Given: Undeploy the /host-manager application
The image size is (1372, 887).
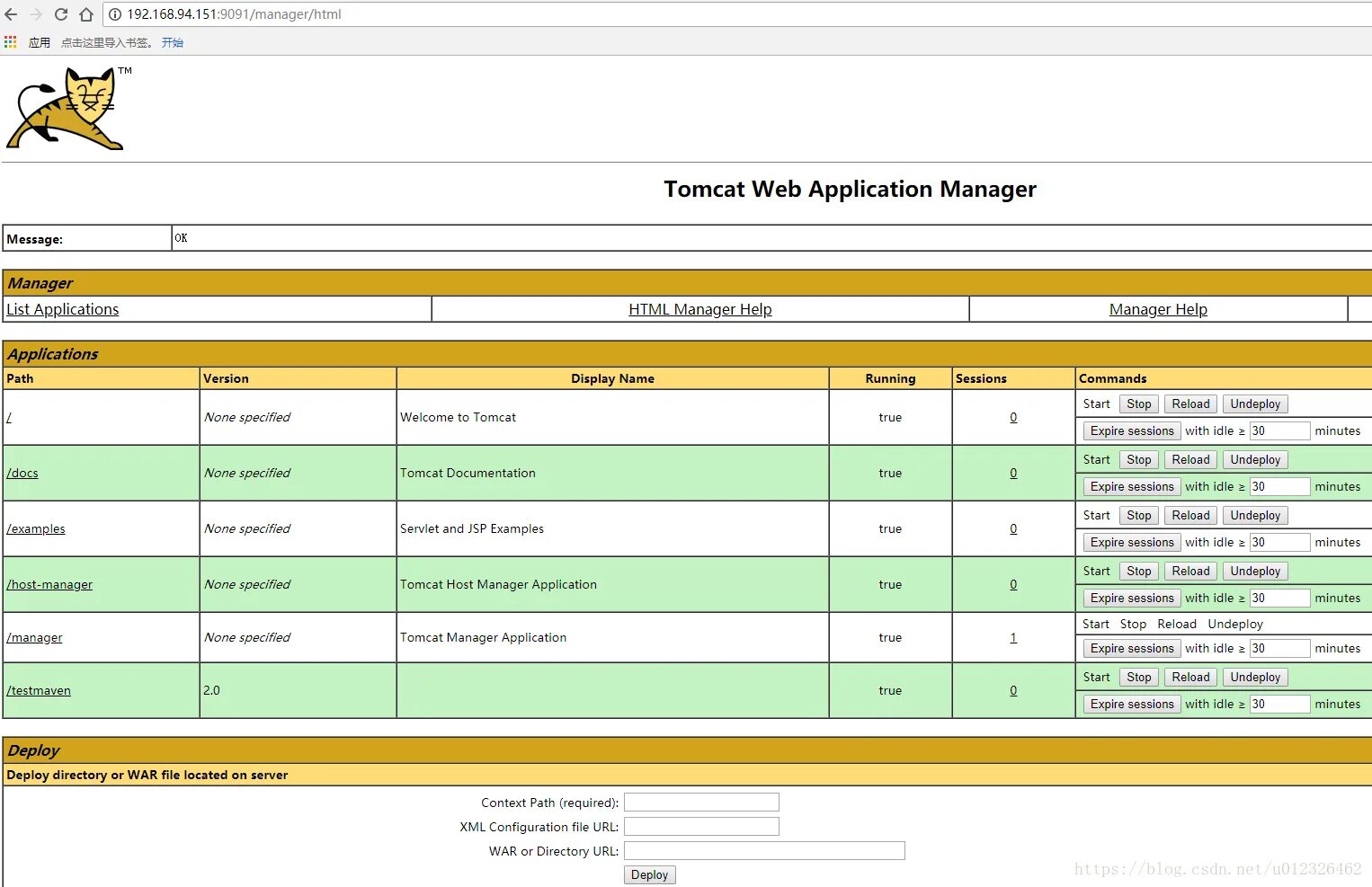Looking at the screenshot, I should 1255,572.
